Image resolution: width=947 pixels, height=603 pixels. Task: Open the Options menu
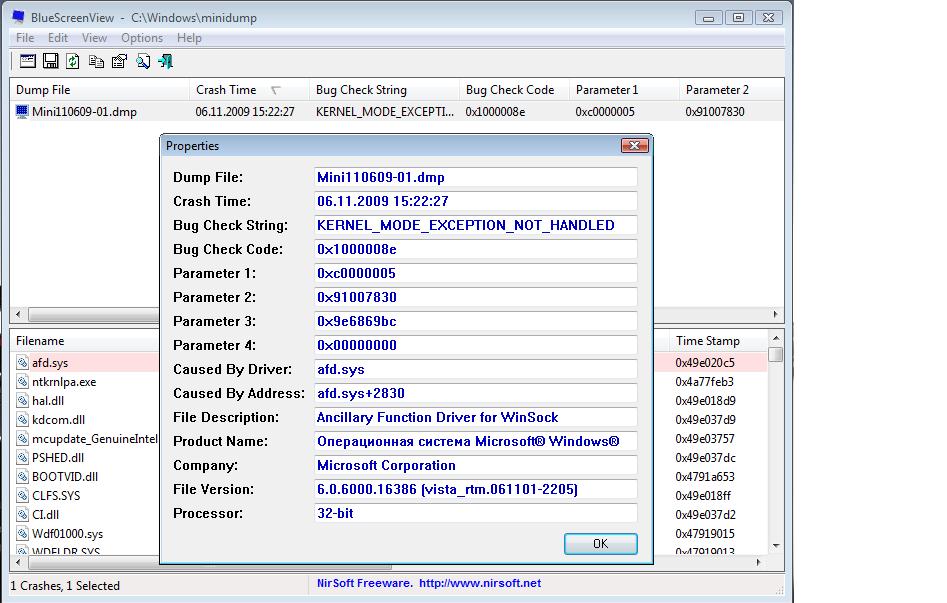tap(142, 37)
